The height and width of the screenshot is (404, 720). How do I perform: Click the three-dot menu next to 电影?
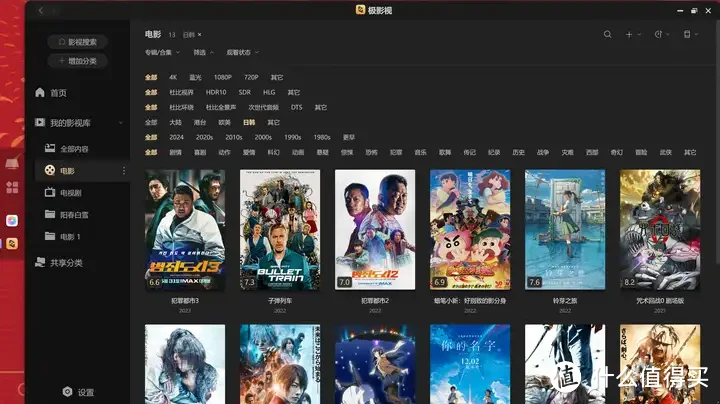pyautogui.click(x=124, y=171)
